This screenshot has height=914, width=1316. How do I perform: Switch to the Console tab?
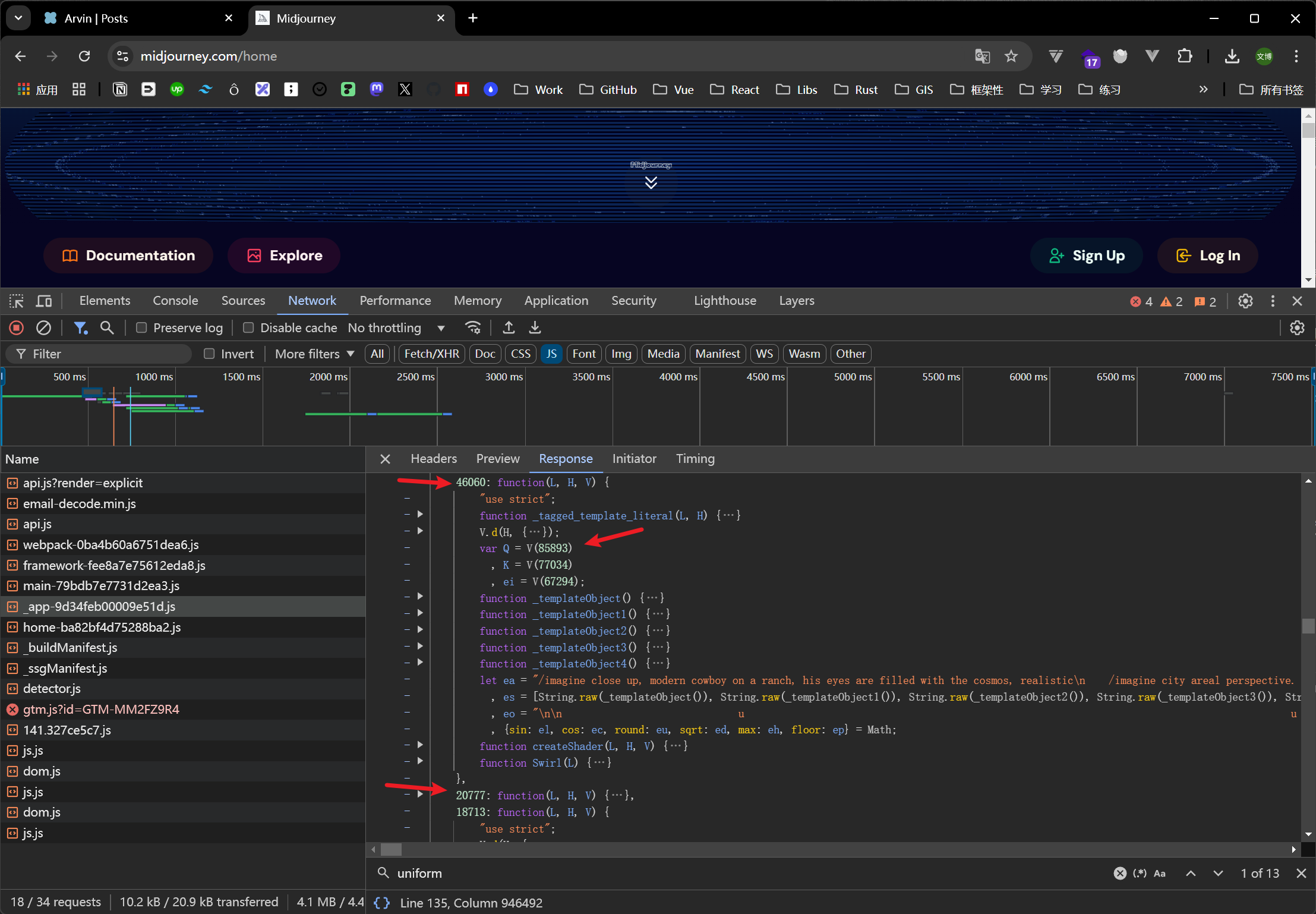click(x=175, y=301)
